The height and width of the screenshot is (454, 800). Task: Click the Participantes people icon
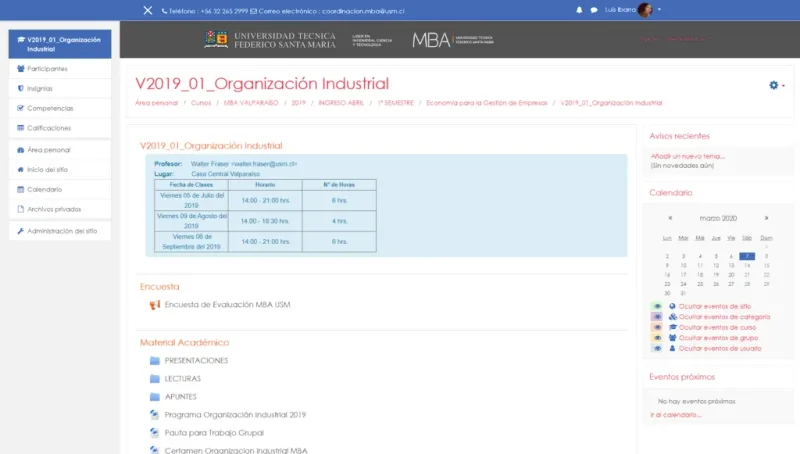[x=20, y=68]
